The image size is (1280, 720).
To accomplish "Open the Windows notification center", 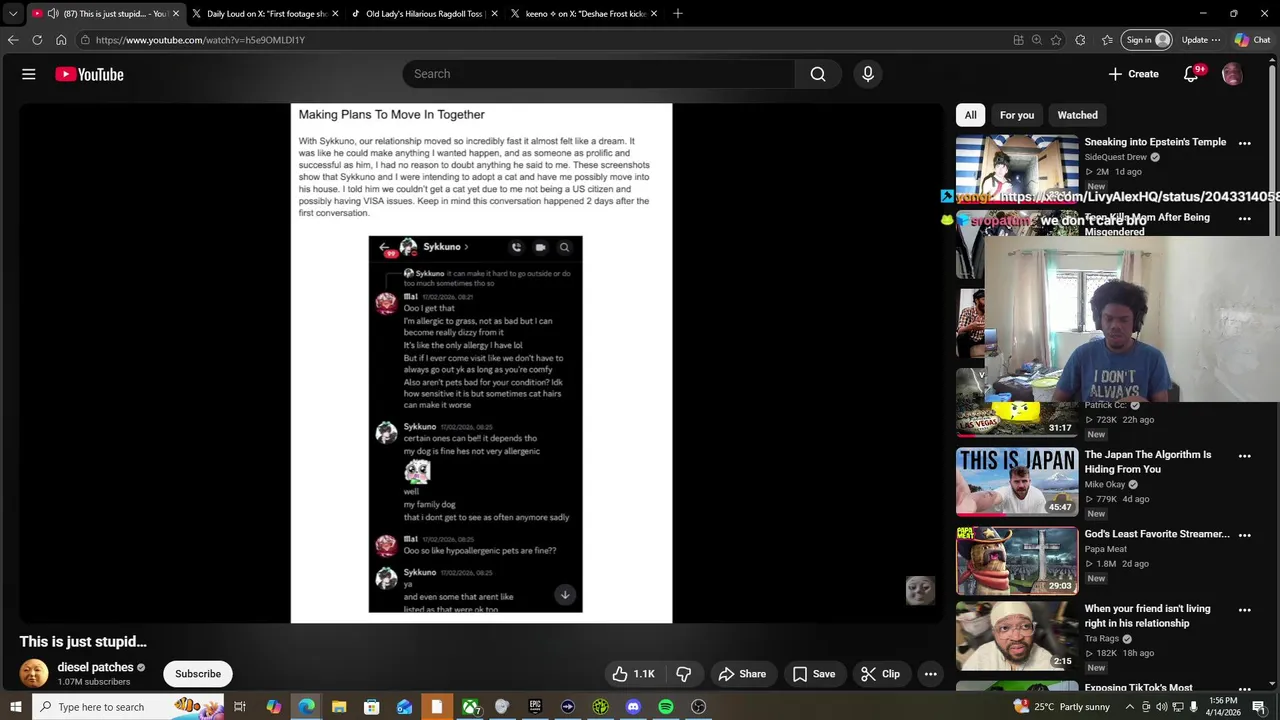I will tap(1259, 707).
